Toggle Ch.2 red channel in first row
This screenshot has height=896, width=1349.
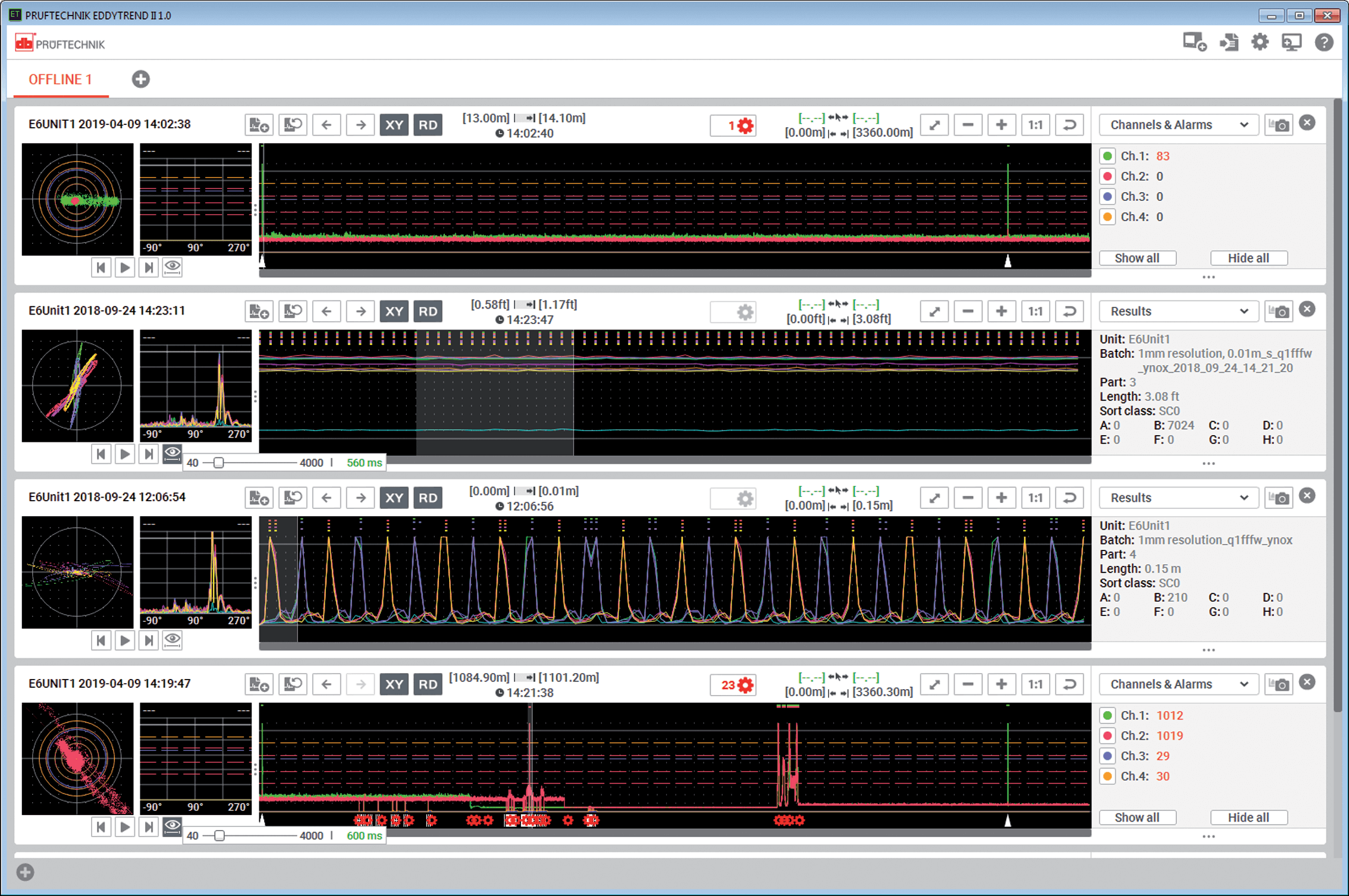point(1108,177)
